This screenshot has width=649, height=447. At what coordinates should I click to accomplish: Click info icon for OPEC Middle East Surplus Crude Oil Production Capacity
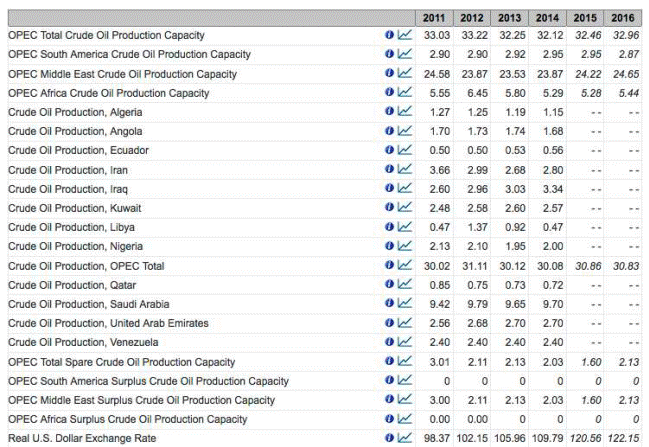(x=389, y=399)
